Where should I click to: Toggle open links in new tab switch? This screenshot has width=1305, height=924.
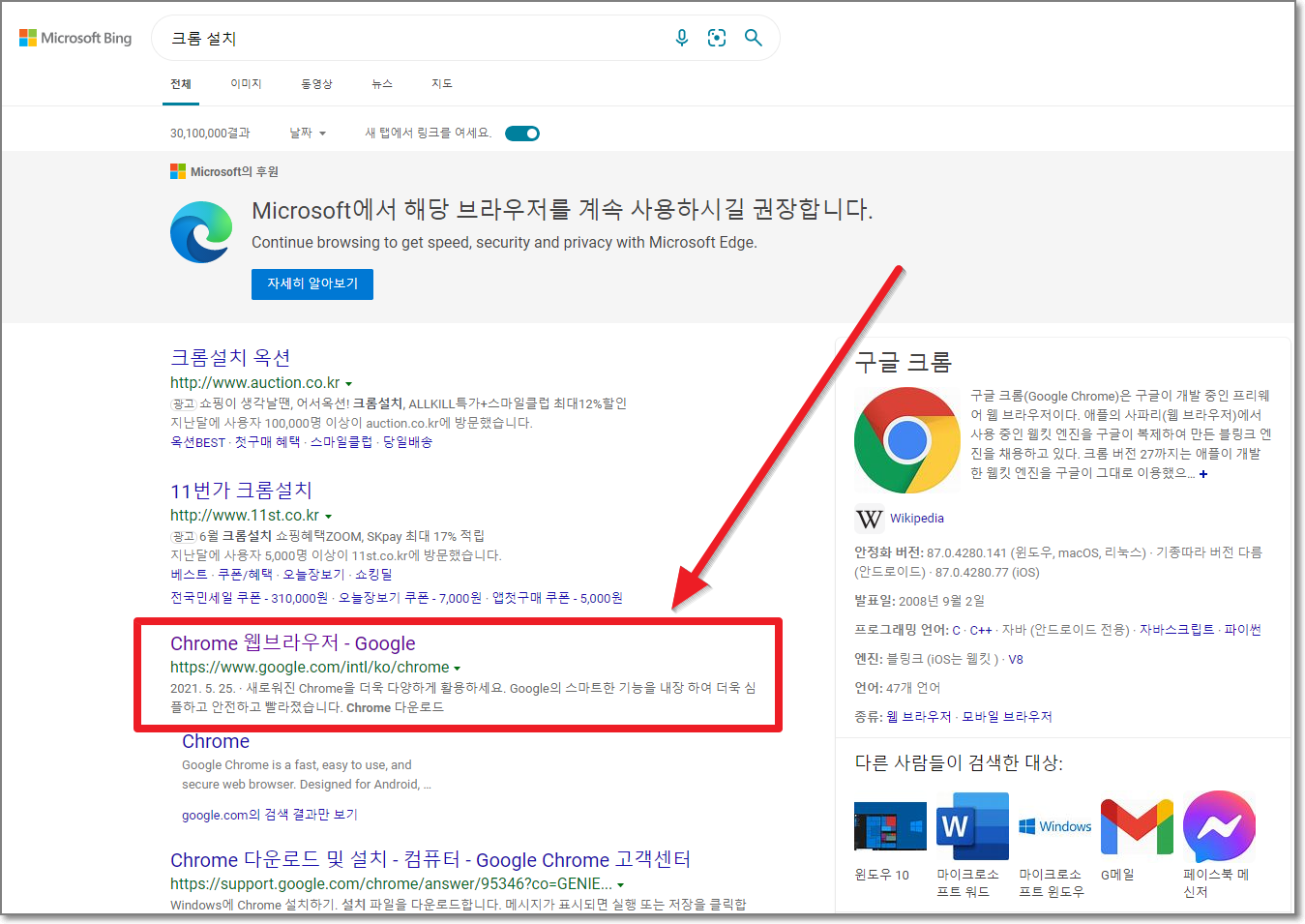[x=522, y=134]
